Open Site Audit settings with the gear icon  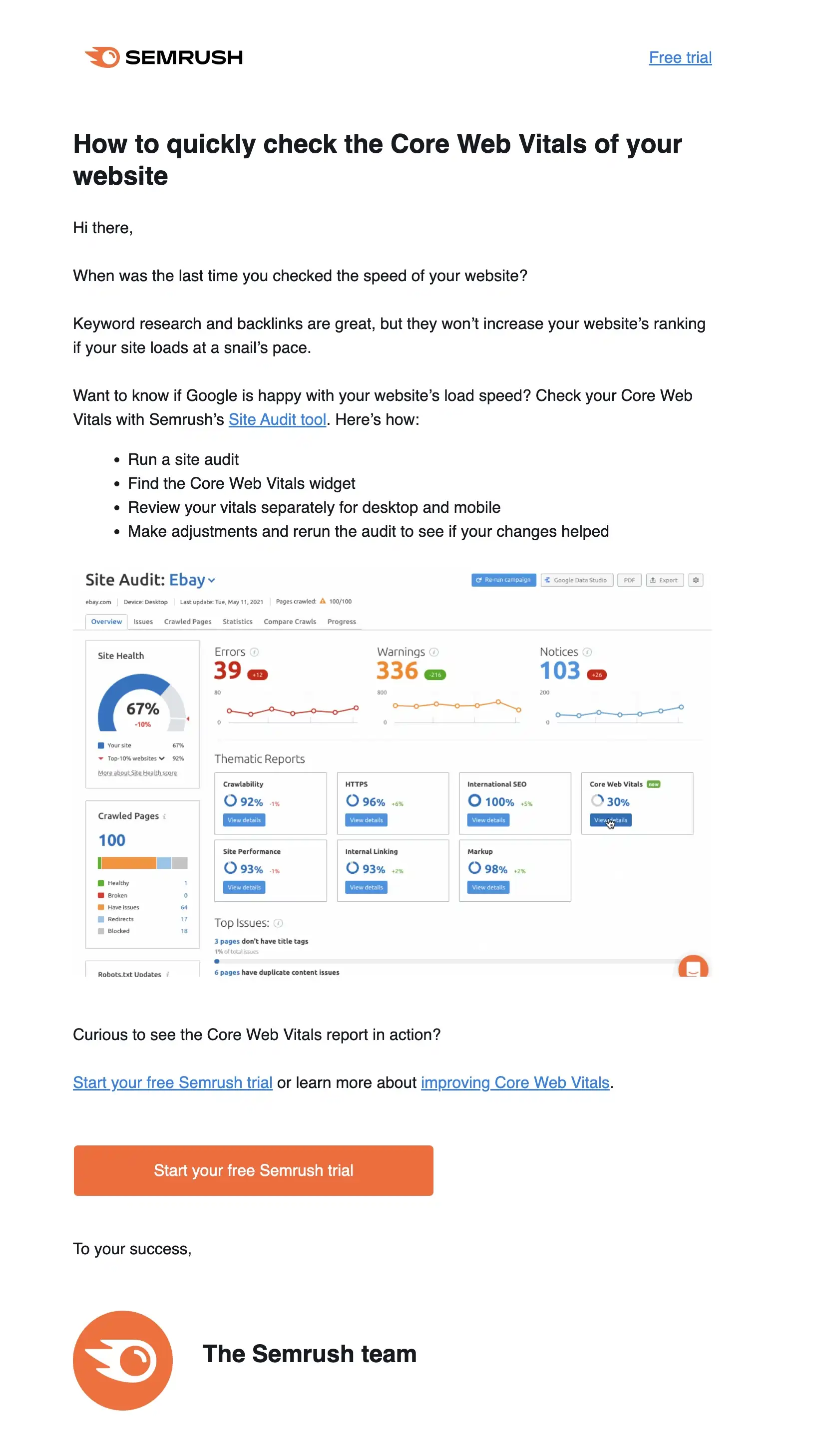(696, 580)
